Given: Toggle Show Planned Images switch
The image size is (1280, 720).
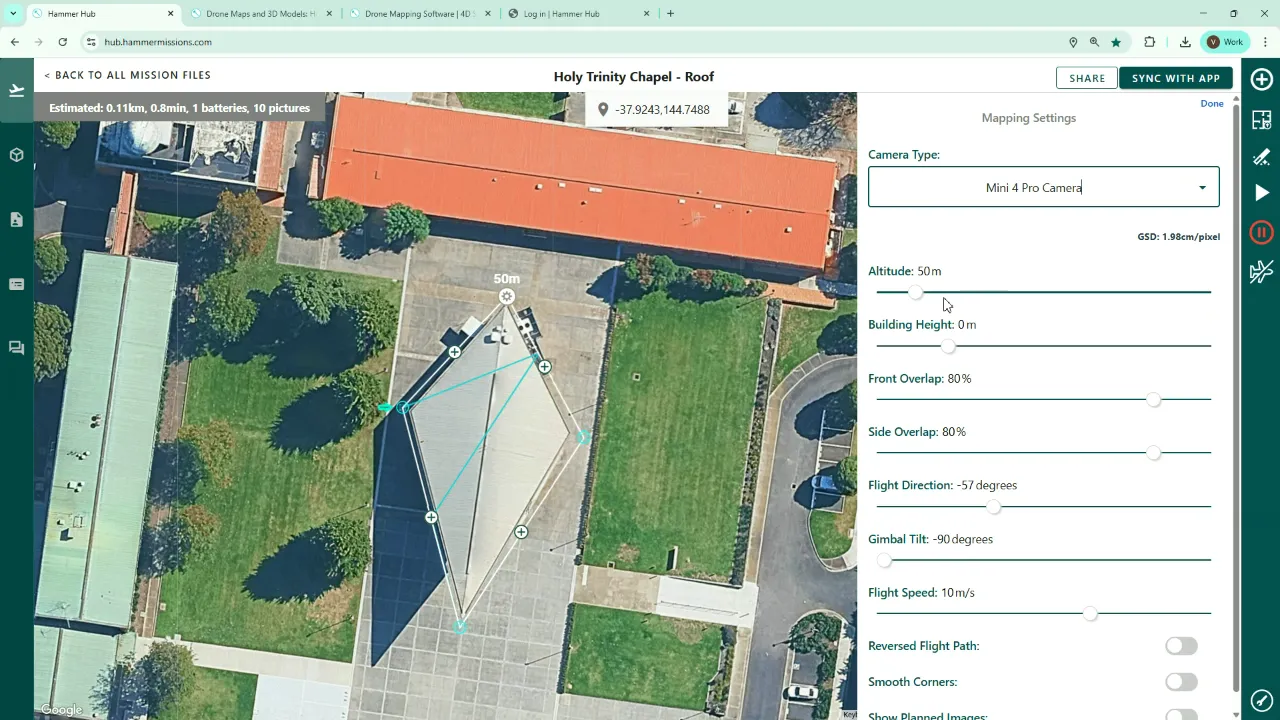Looking at the screenshot, I should [x=1180, y=715].
